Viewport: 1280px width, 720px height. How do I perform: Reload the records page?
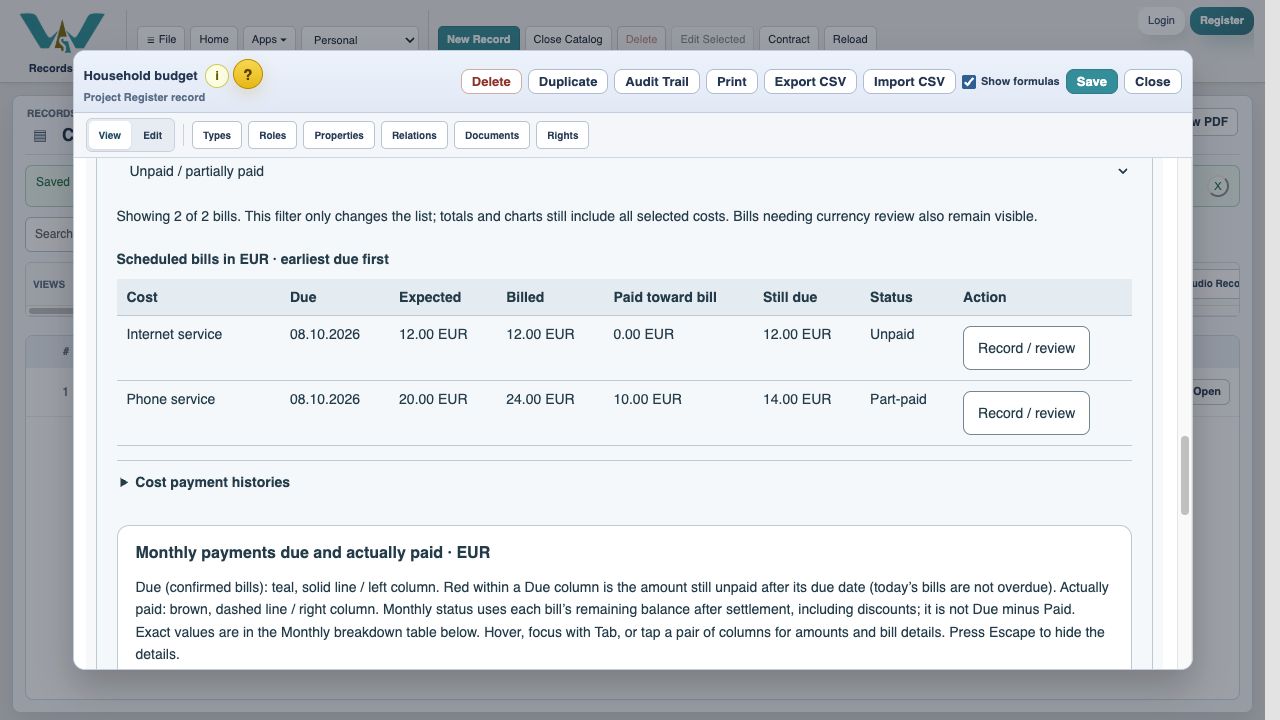click(850, 39)
